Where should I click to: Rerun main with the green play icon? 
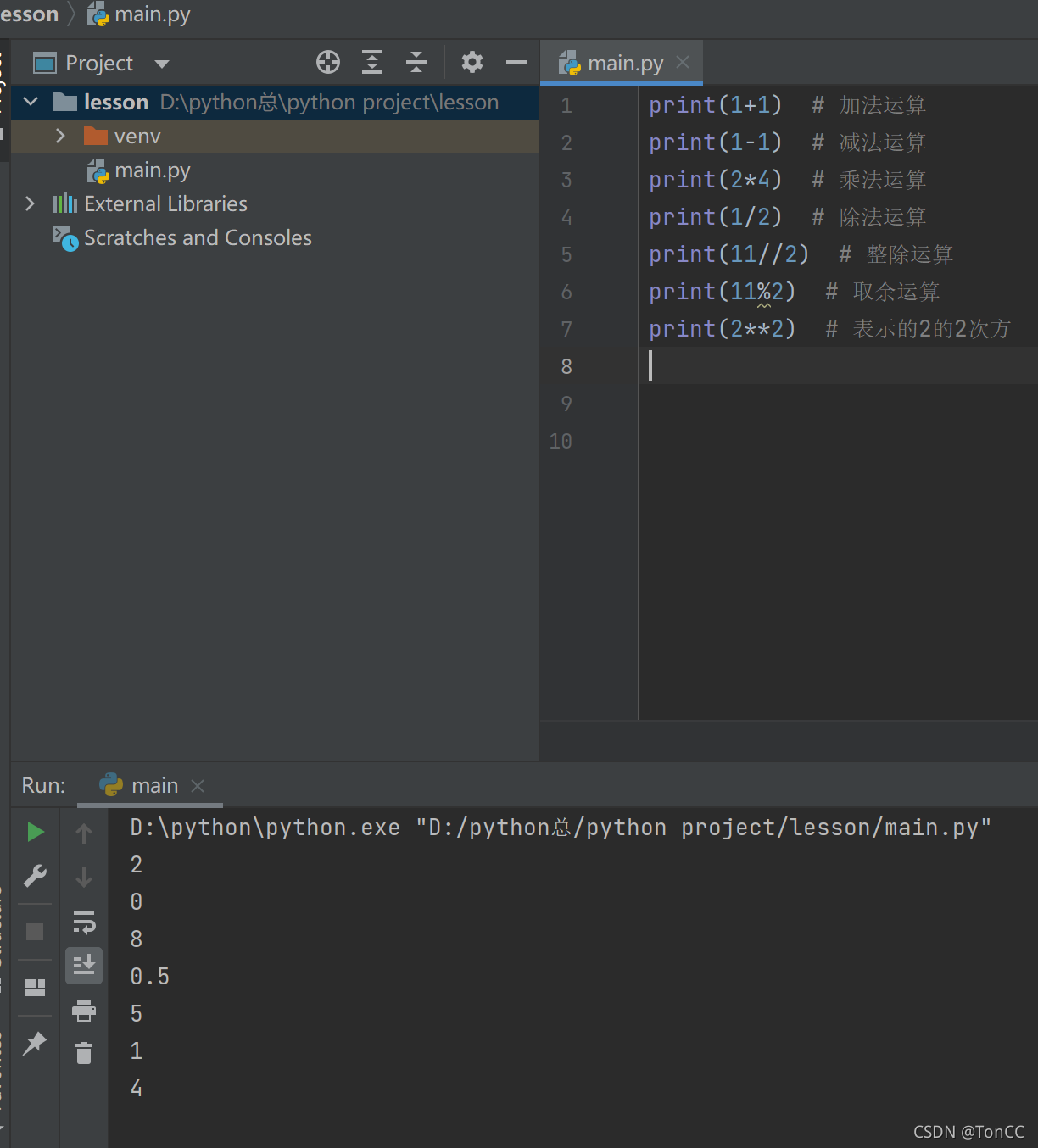35,832
